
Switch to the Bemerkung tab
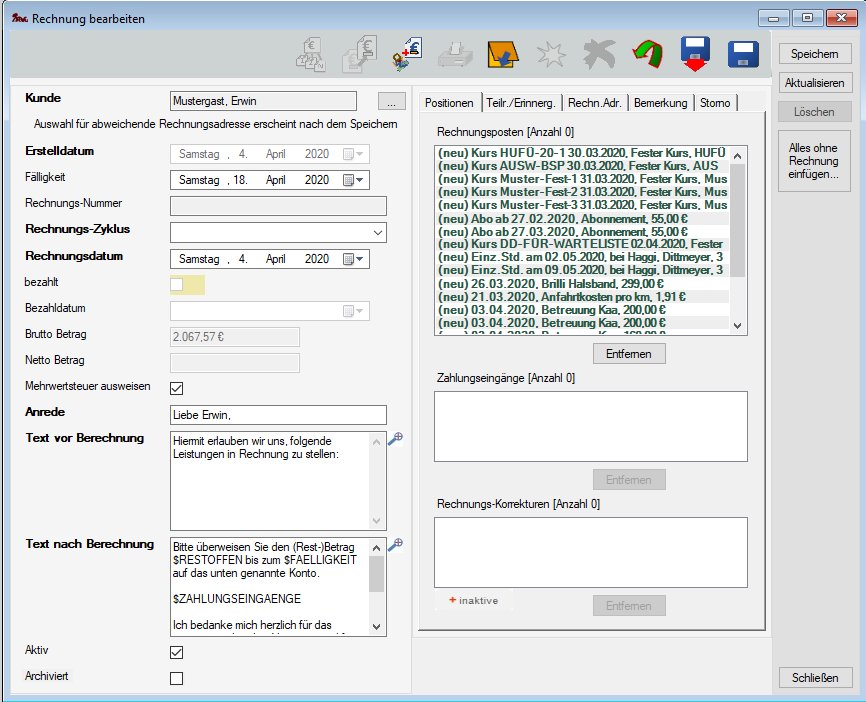pyautogui.click(x=660, y=103)
